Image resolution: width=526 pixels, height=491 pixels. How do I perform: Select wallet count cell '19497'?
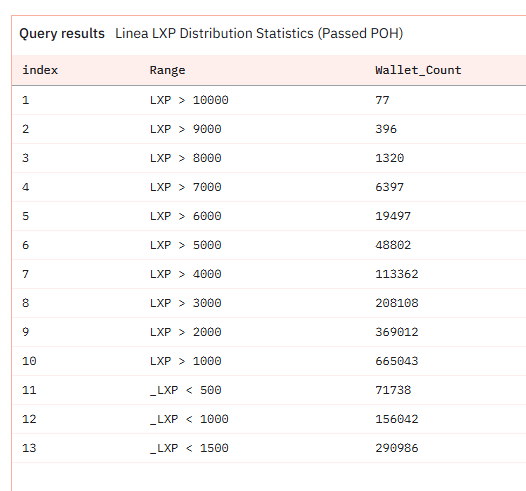point(393,216)
